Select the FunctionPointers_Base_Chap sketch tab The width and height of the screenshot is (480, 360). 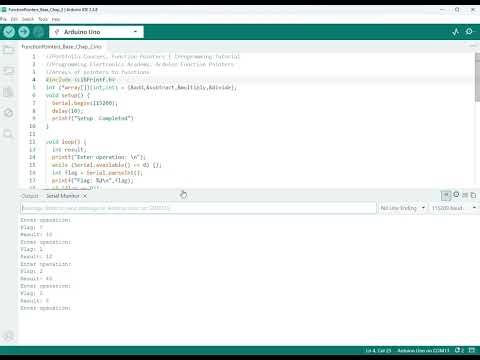click(x=62, y=47)
